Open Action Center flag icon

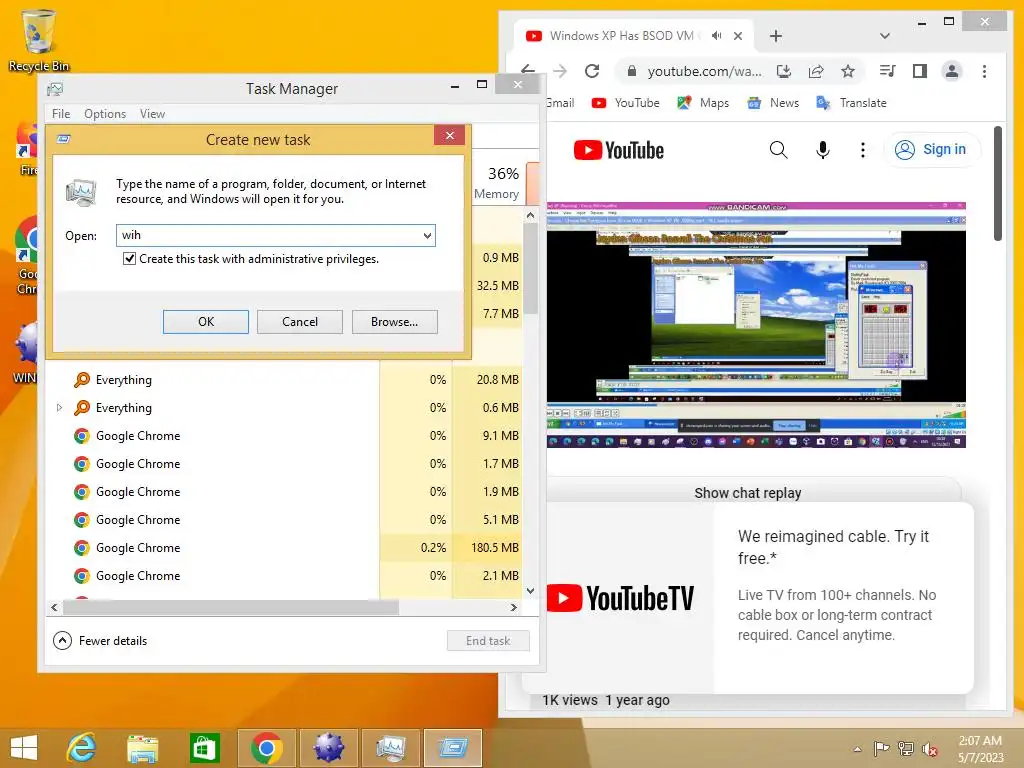(881, 749)
